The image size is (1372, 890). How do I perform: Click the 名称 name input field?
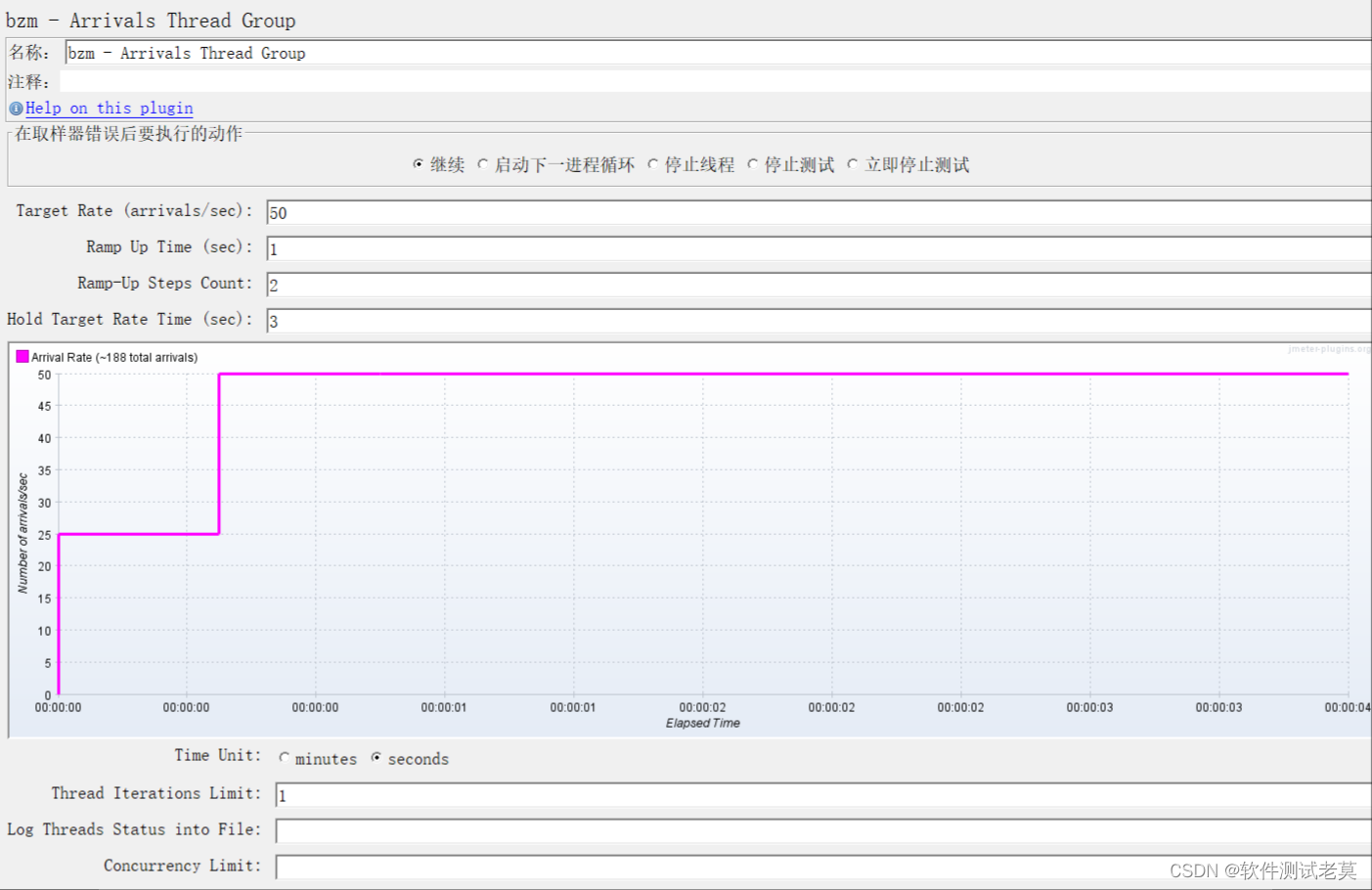[718, 53]
